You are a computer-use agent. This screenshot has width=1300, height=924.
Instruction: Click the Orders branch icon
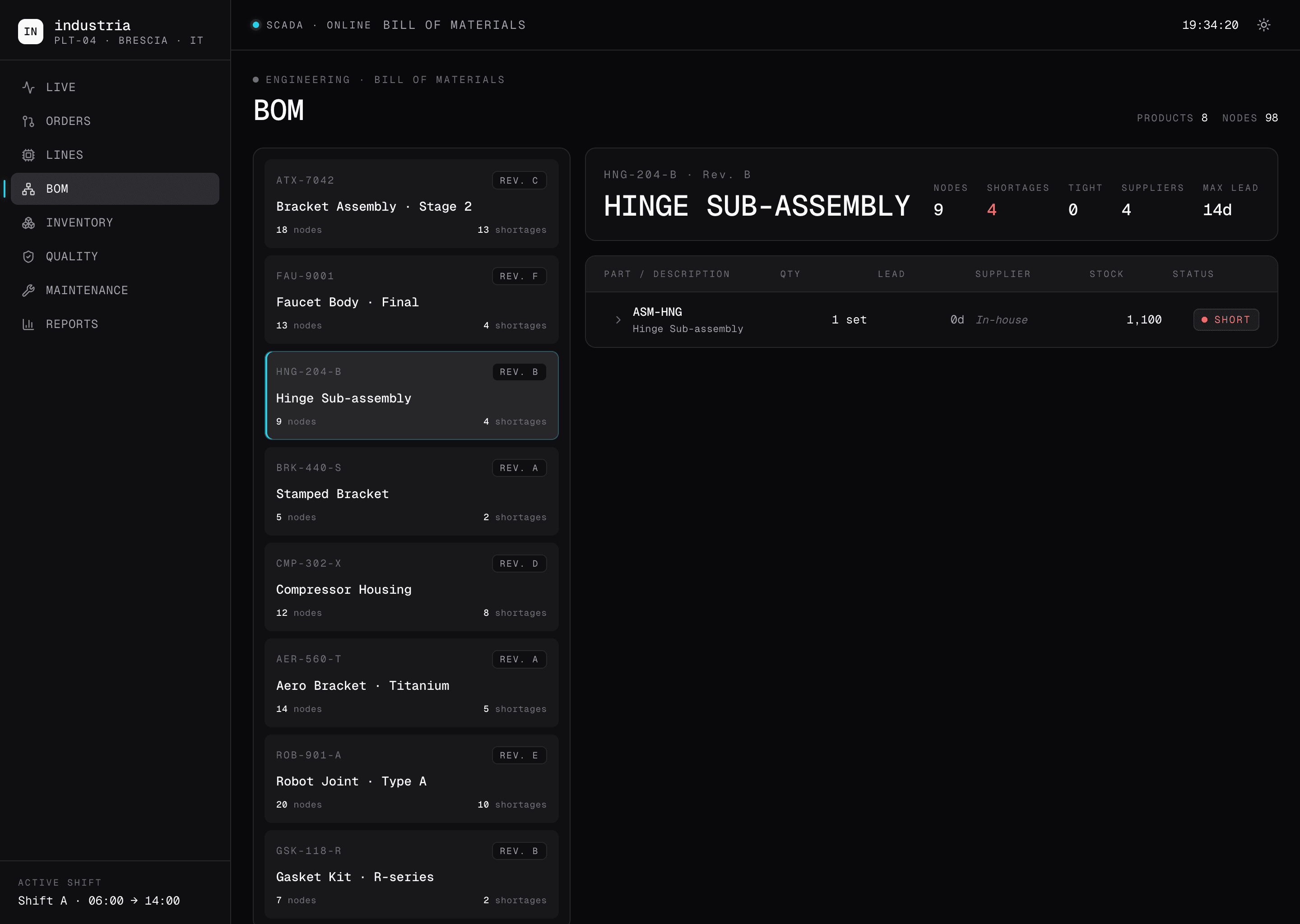coord(28,121)
